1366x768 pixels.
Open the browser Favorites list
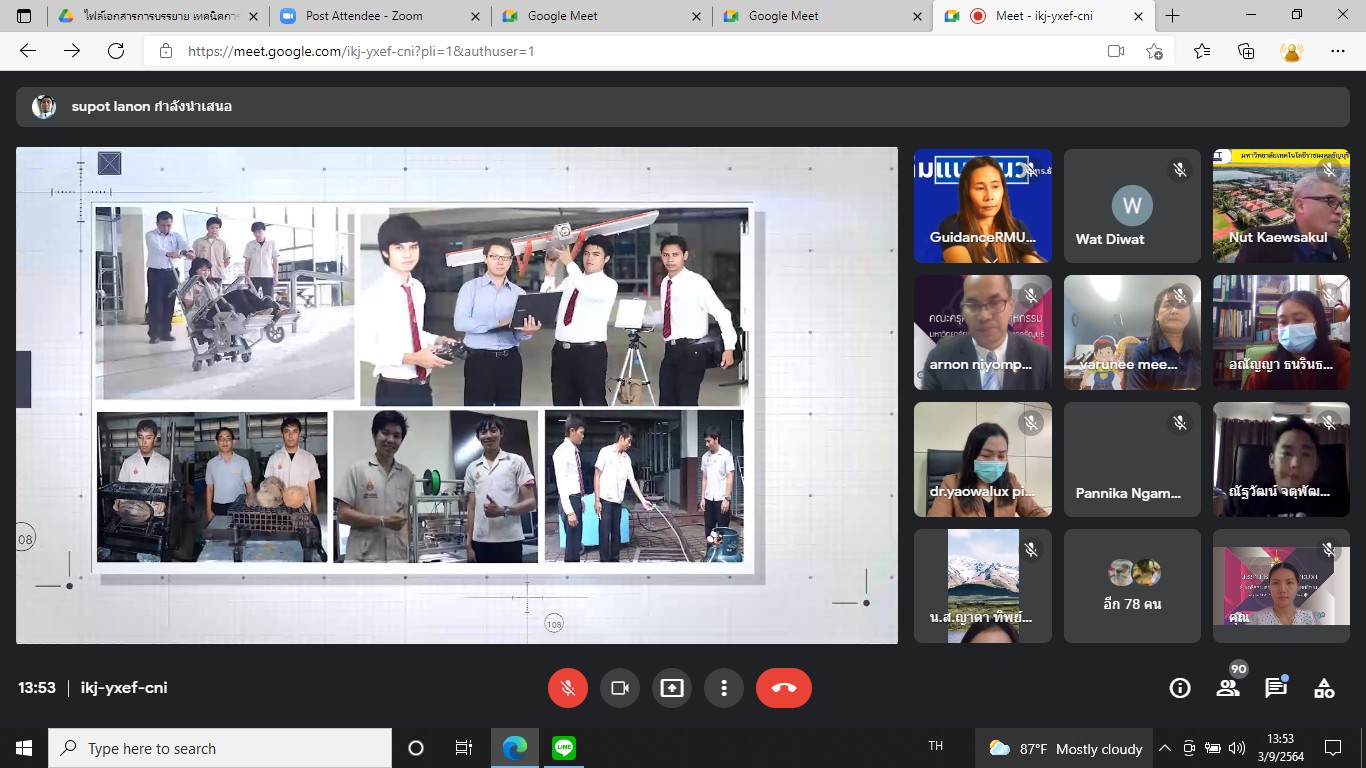pos(1202,51)
